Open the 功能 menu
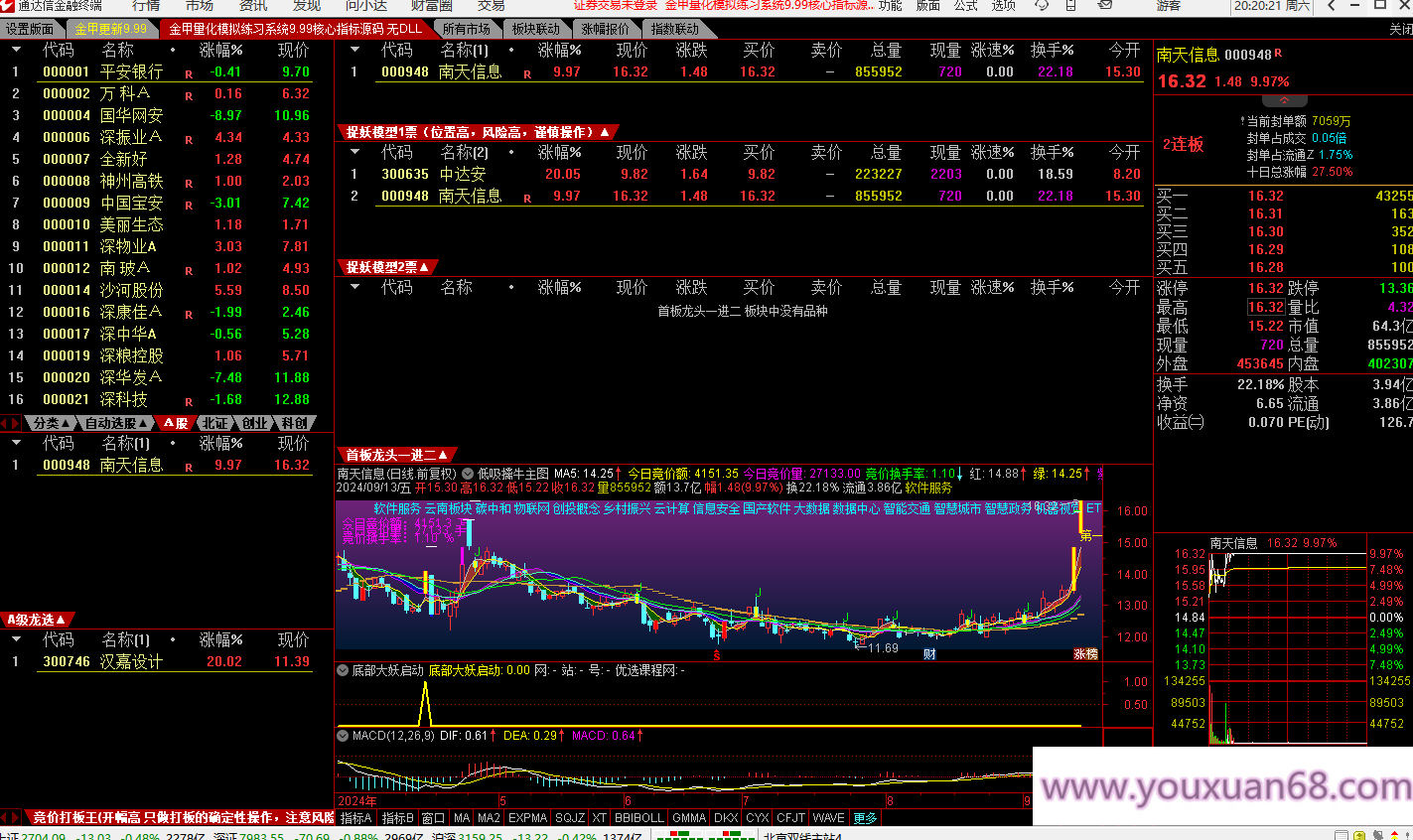1413x840 pixels. [890, 7]
